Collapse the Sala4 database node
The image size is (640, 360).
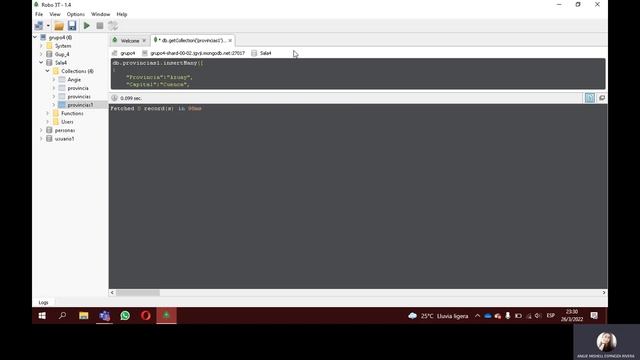41,62
